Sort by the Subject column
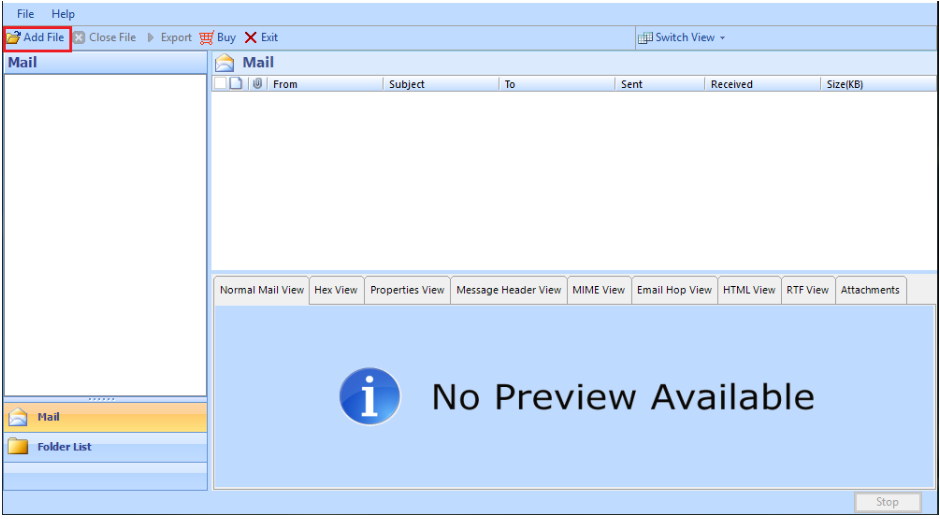 [441, 85]
